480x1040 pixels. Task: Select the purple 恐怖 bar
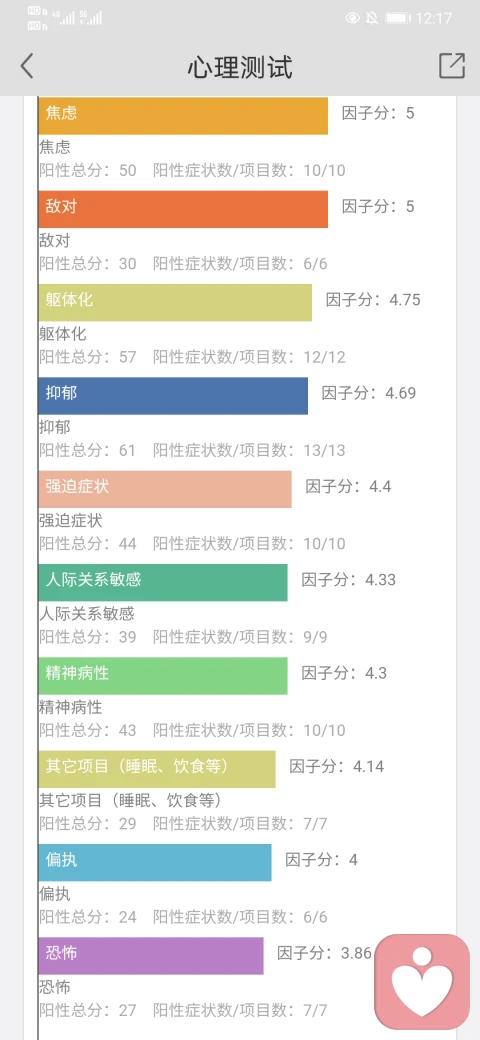pyautogui.click(x=151, y=956)
